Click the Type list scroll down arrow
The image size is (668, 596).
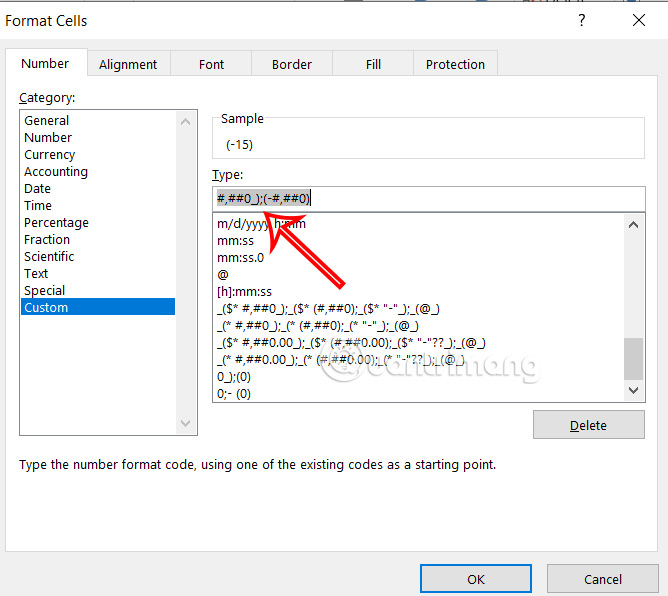(633, 390)
